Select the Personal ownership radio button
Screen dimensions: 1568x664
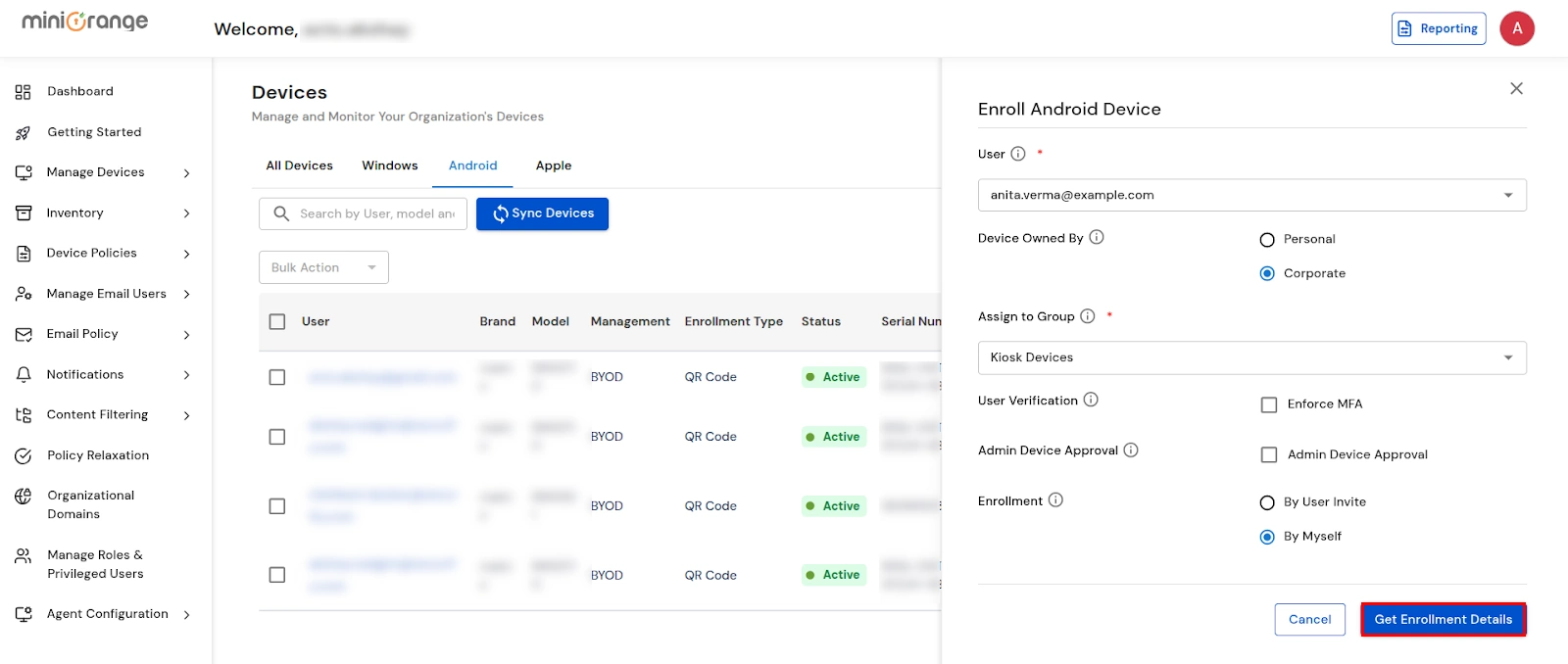click(1267, 240)
